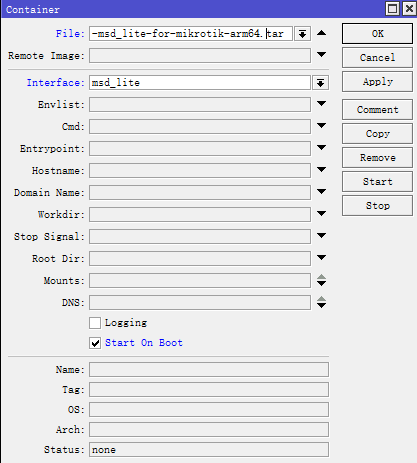Click the OK button
Viewport: 417px width, 463px height.
coord(377,34)
